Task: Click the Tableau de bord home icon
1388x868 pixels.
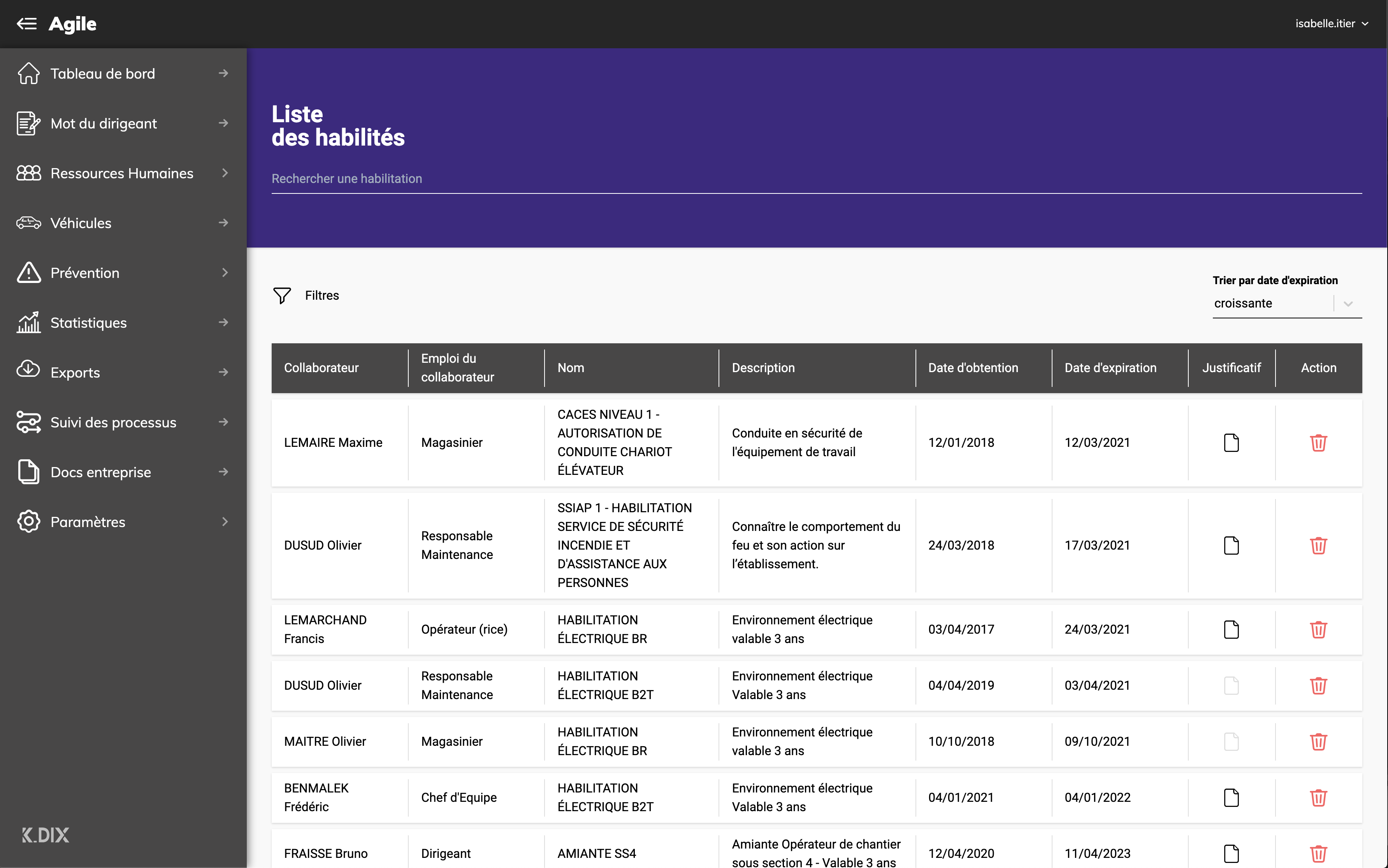Action: [29, 74]
